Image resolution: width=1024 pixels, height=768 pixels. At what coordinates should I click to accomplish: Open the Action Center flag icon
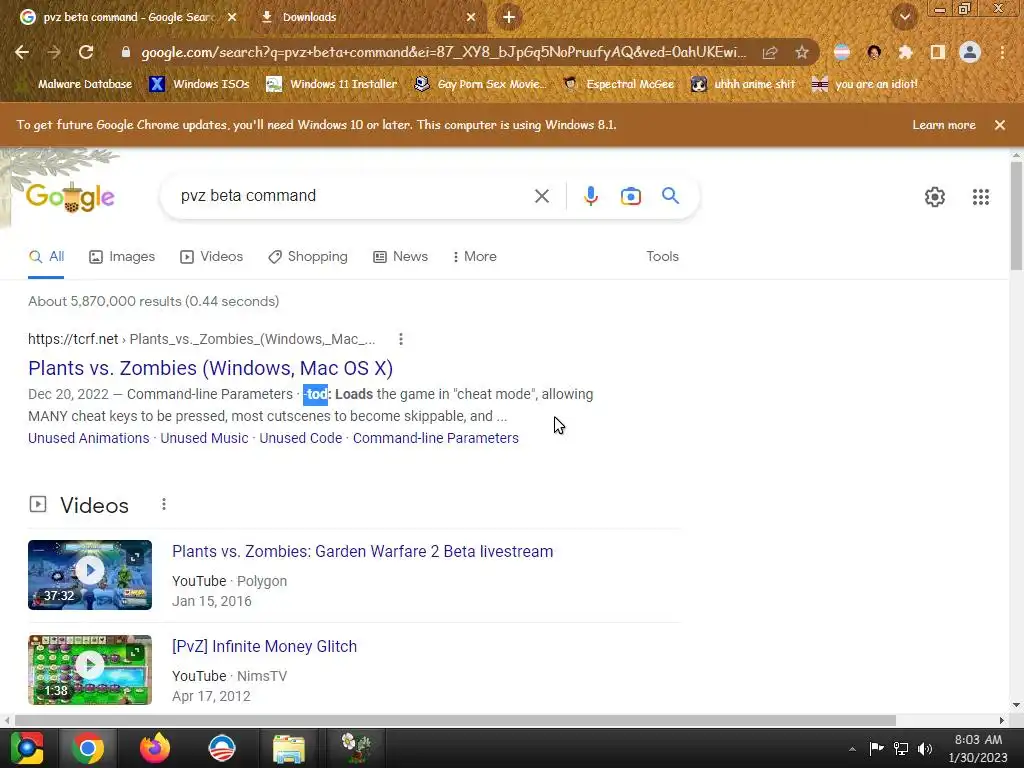point(876,748)
